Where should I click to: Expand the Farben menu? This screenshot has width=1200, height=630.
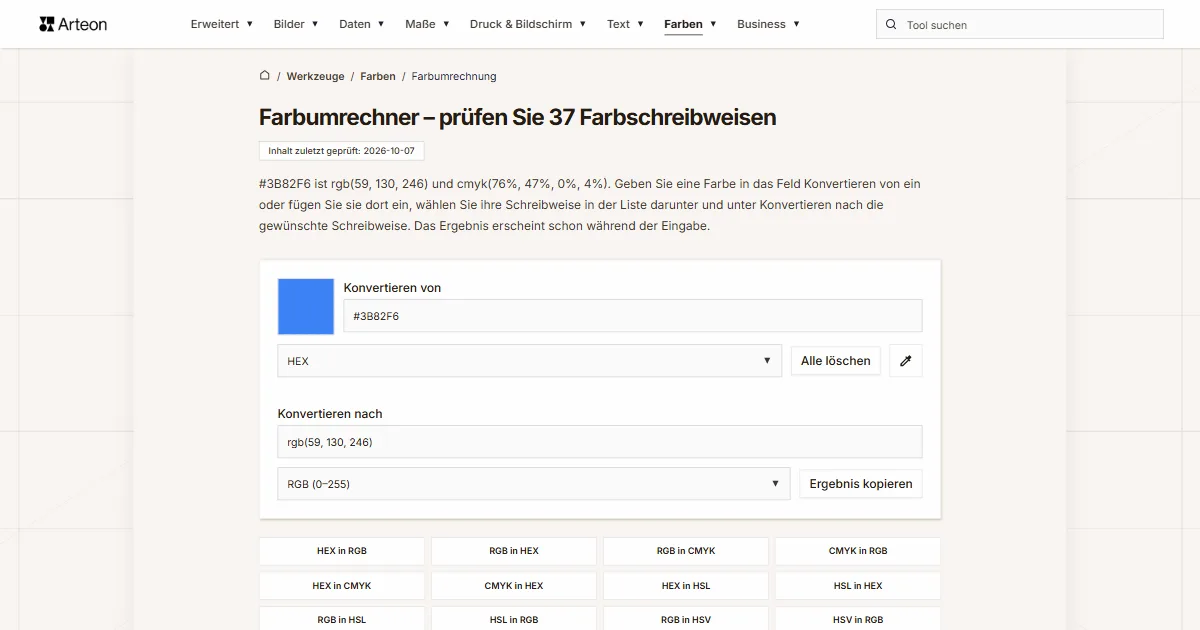point(690,24)
